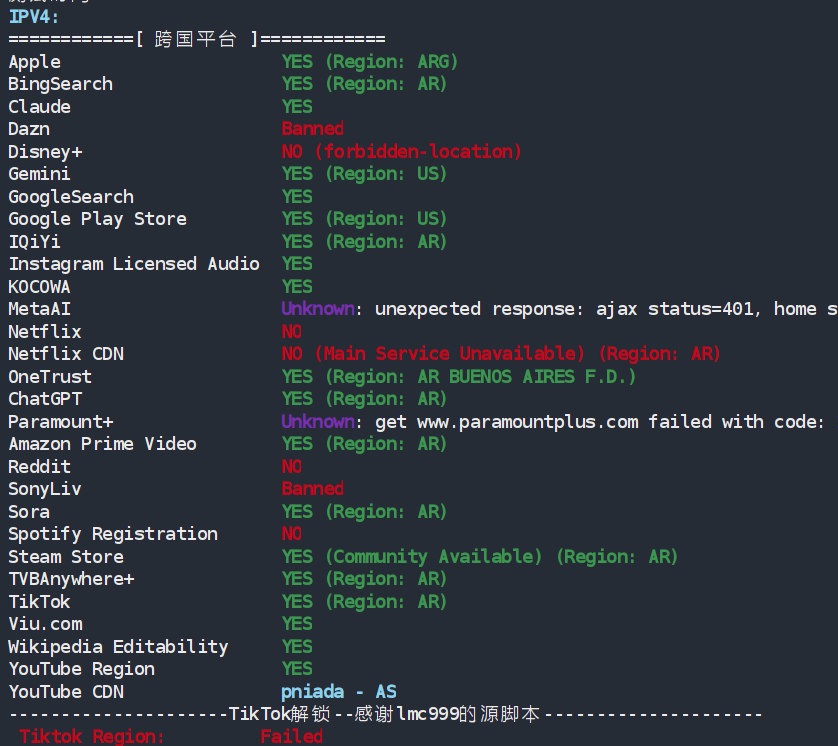Click the SonyLiv Banned status
Viewport: 838px width, 746px height.
[x=313, y=489]
